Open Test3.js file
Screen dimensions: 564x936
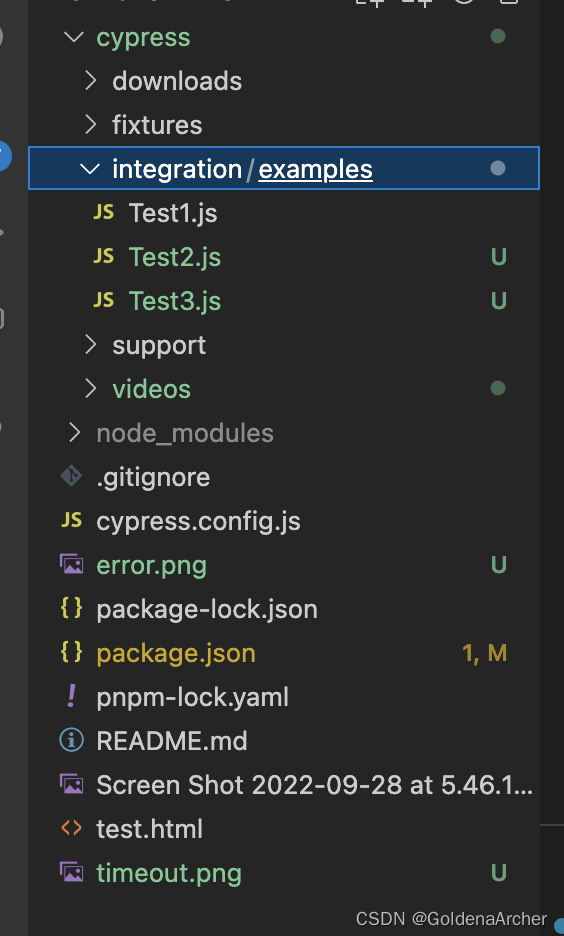[x=175, y=301]
